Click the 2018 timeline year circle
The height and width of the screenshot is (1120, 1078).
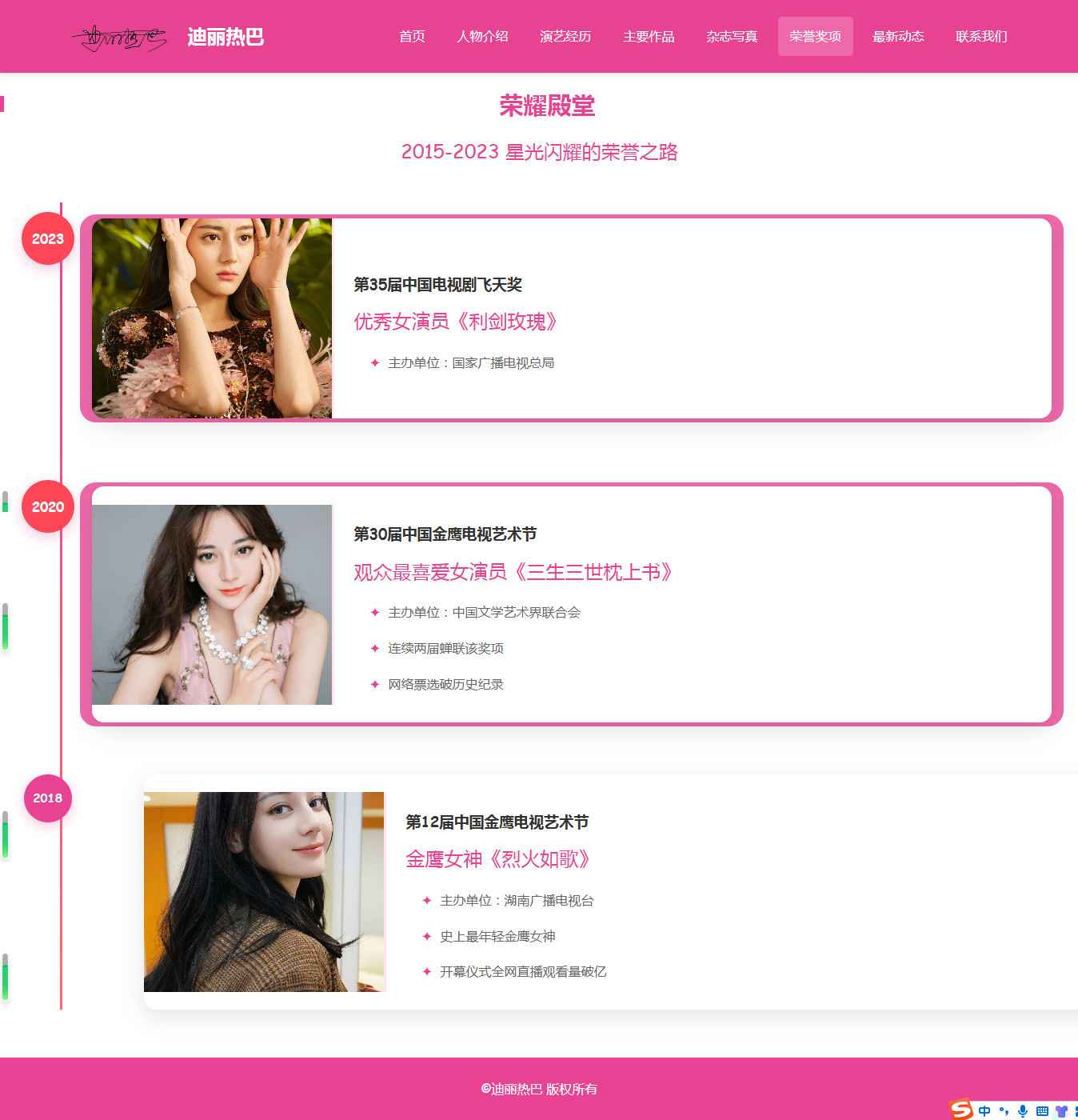coord(48,798)
